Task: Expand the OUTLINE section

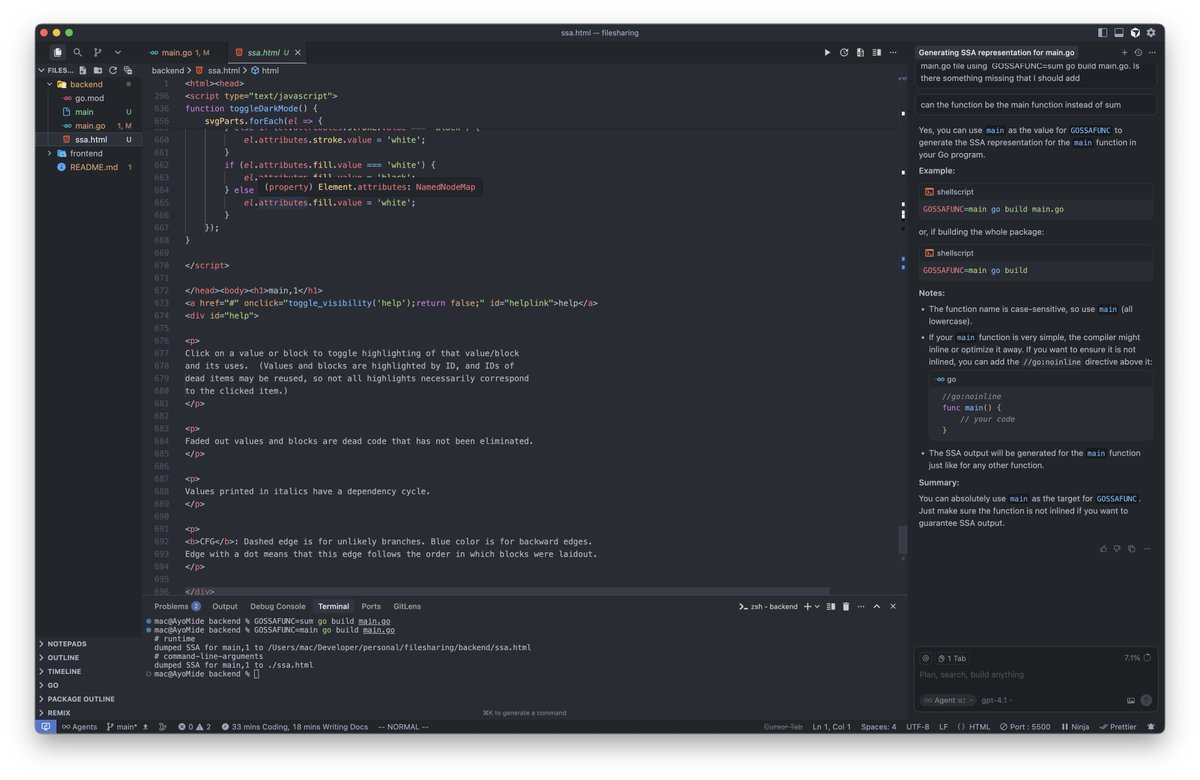Action: (x=89, y=658)
